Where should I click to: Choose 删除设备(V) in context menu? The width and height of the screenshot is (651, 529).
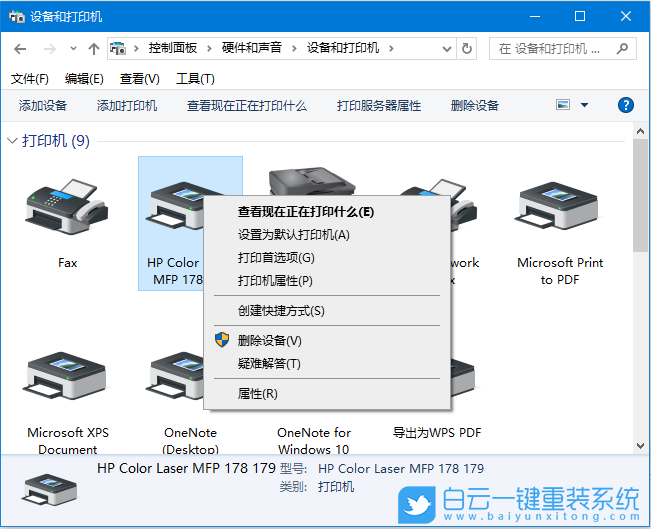pyautogui.click(x=326, y=340)
